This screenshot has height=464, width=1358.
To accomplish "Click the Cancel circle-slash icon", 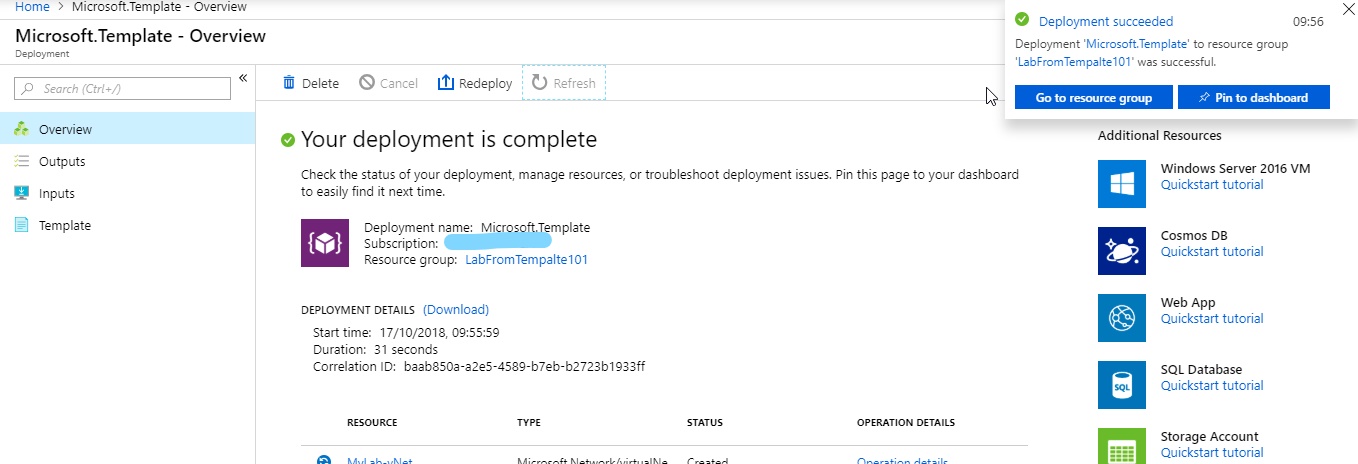I will [x=367, y=83].
